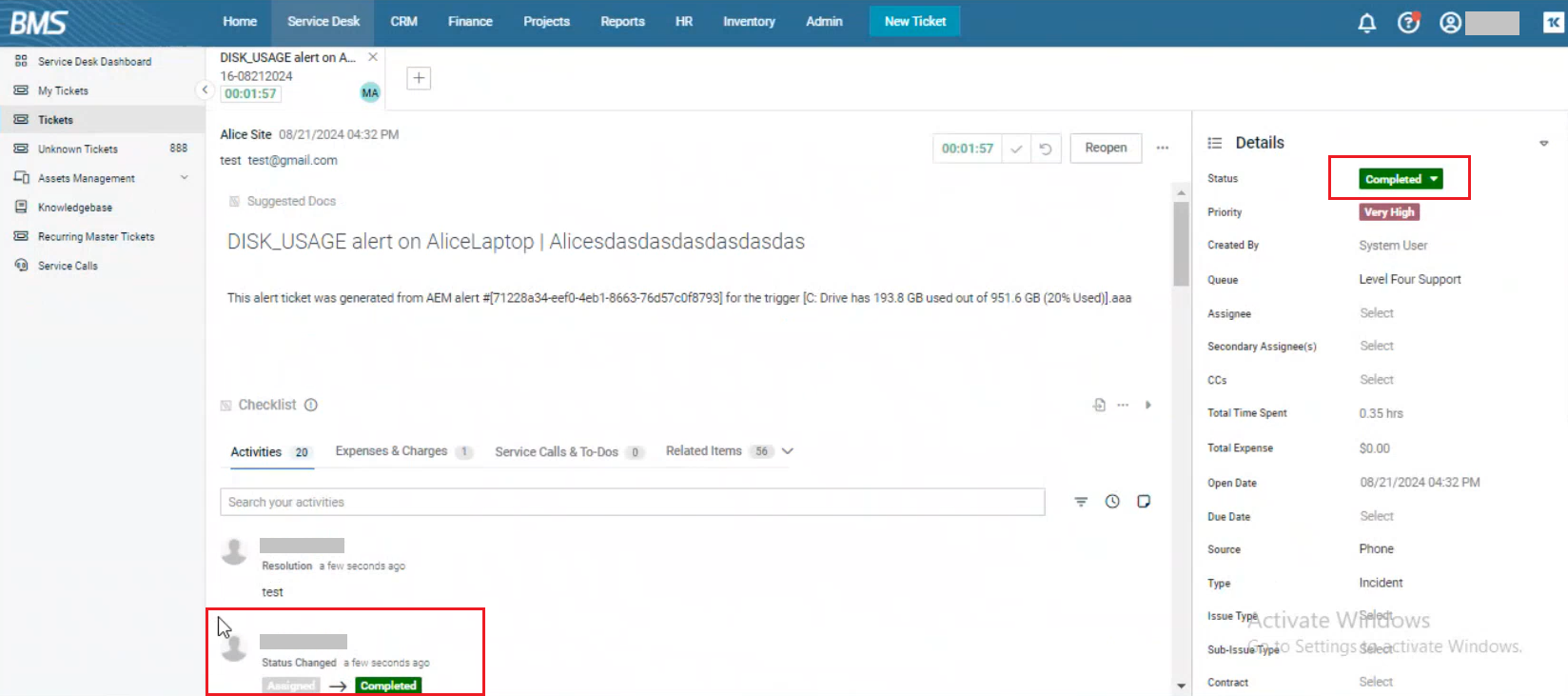1568x696 pixels.
Task: Expand the Assets Management sidebar section
Action: [184, 178]
